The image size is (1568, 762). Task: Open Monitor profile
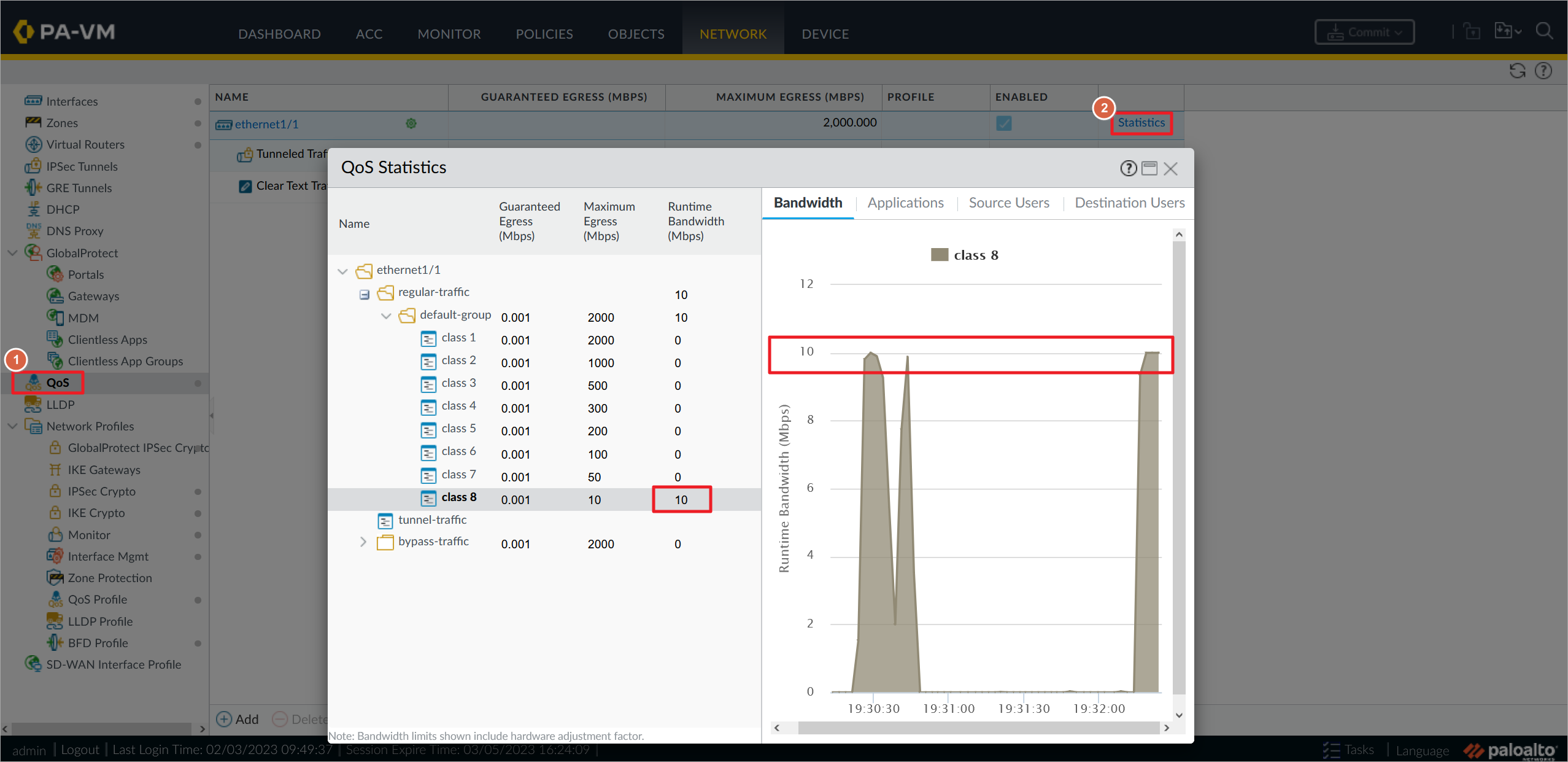[89, 535]
